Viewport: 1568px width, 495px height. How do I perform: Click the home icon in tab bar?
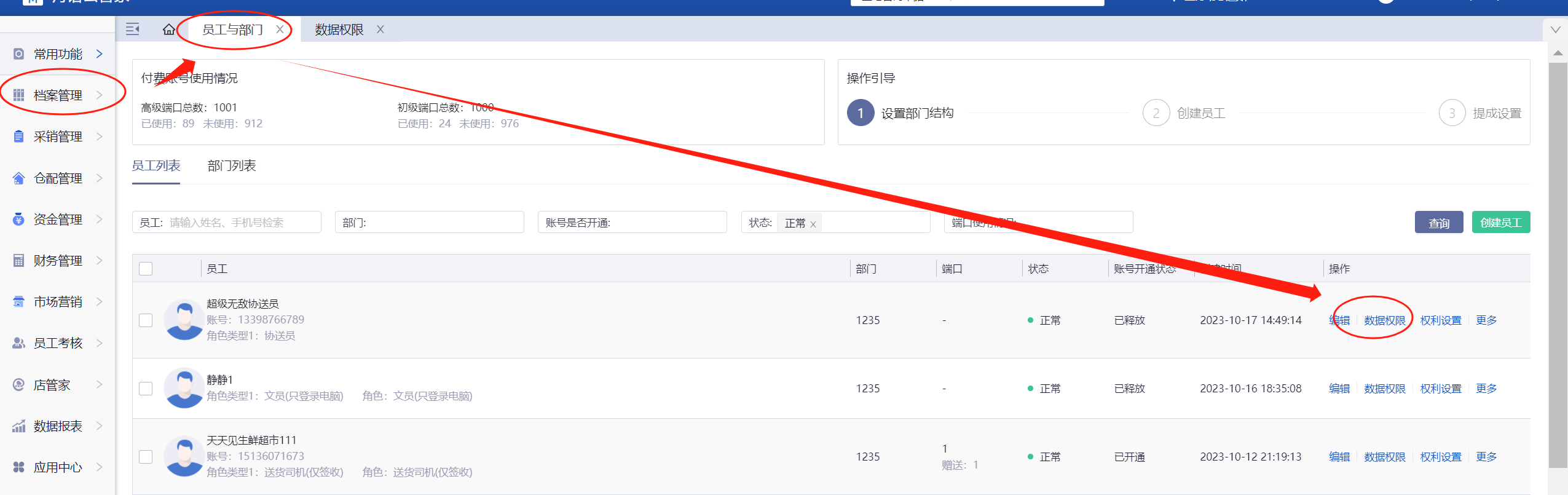point(169,30)
